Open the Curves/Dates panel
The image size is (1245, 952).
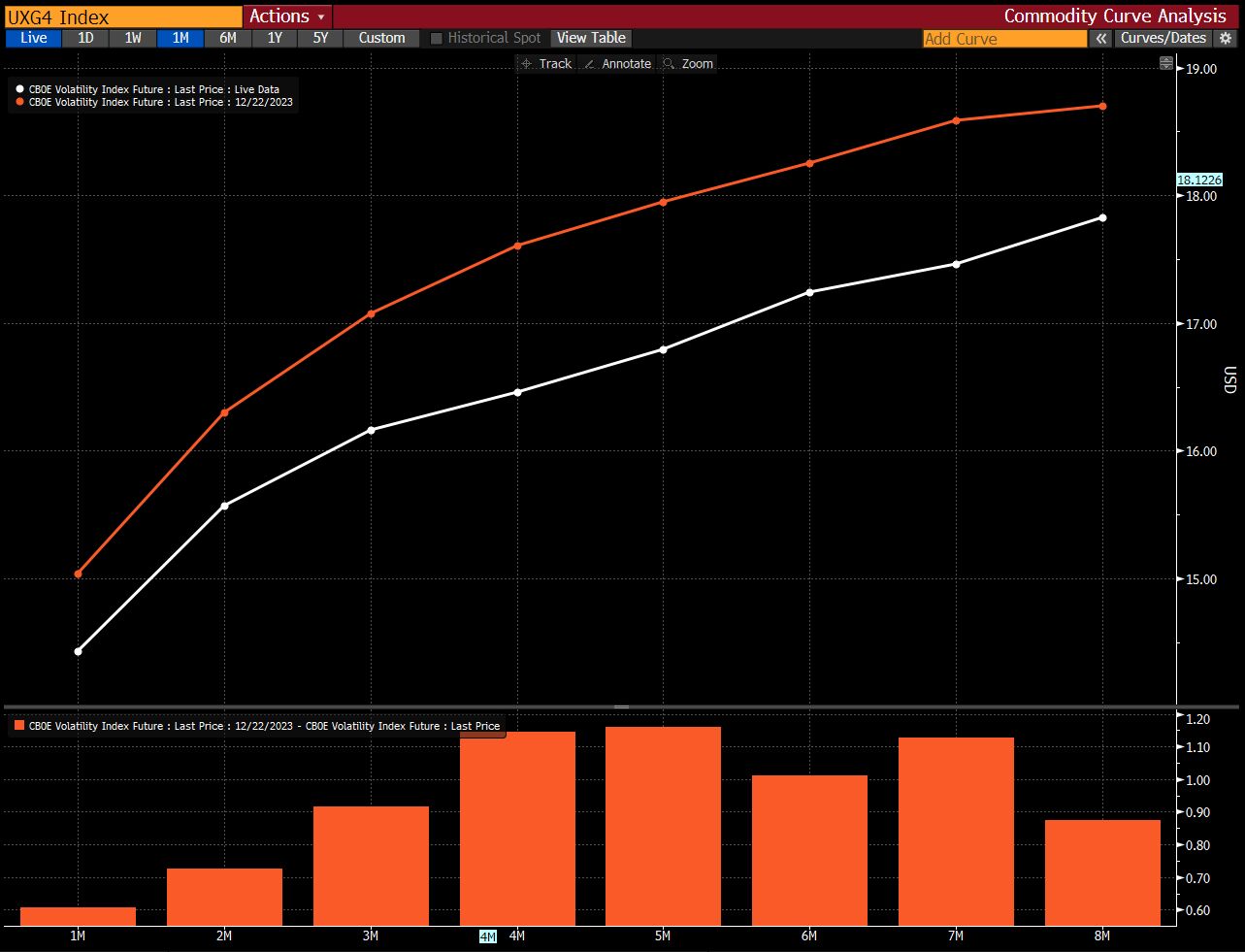[x=1163, y=38]
